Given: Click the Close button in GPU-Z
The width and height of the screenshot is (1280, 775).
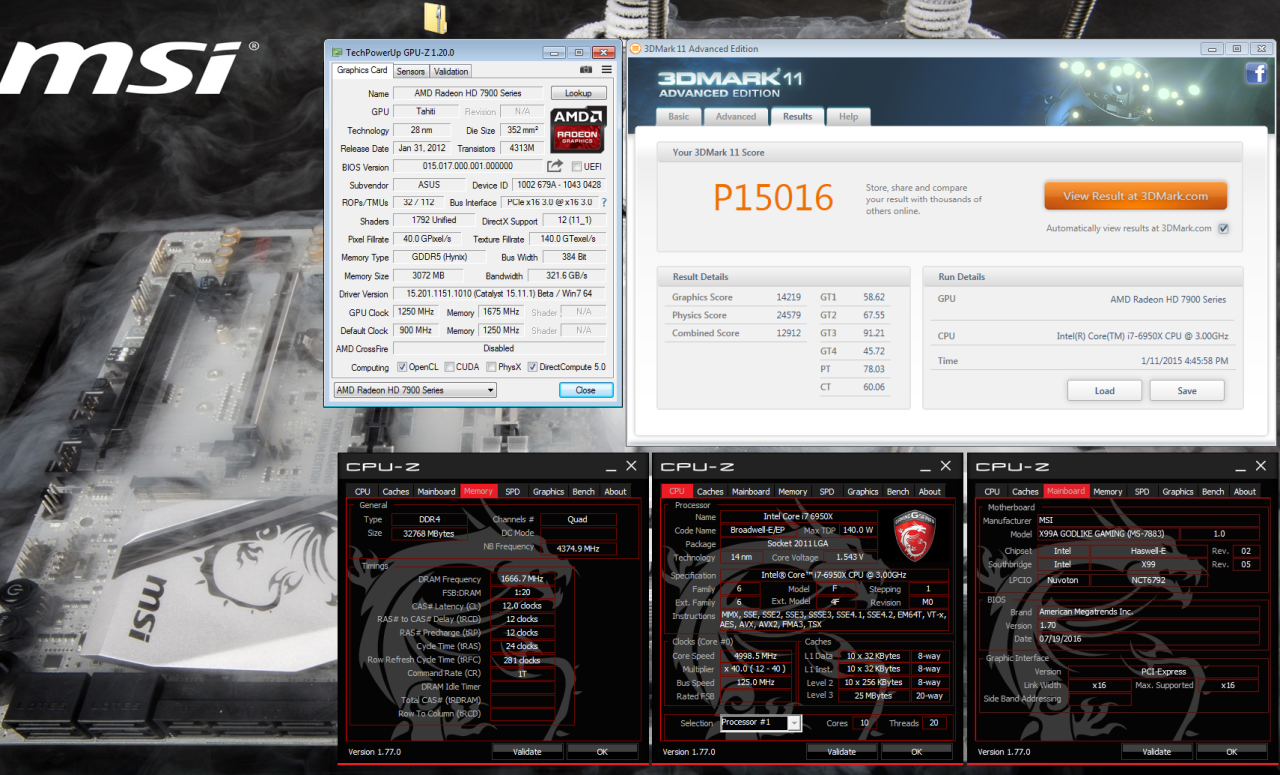Looking at the screenshot, I should coord(585,390).
